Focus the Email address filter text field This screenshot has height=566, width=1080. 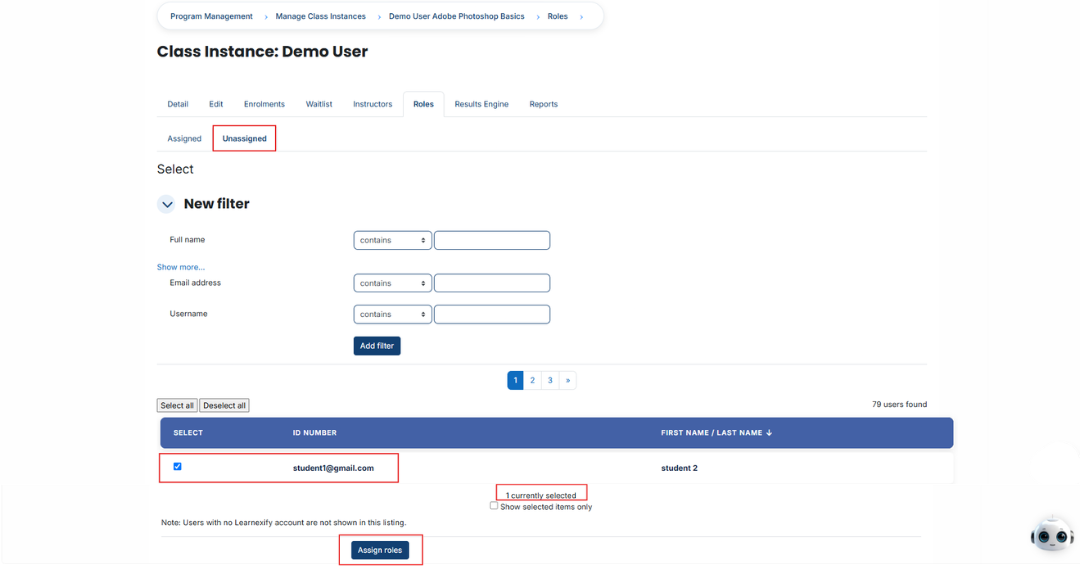492,283
